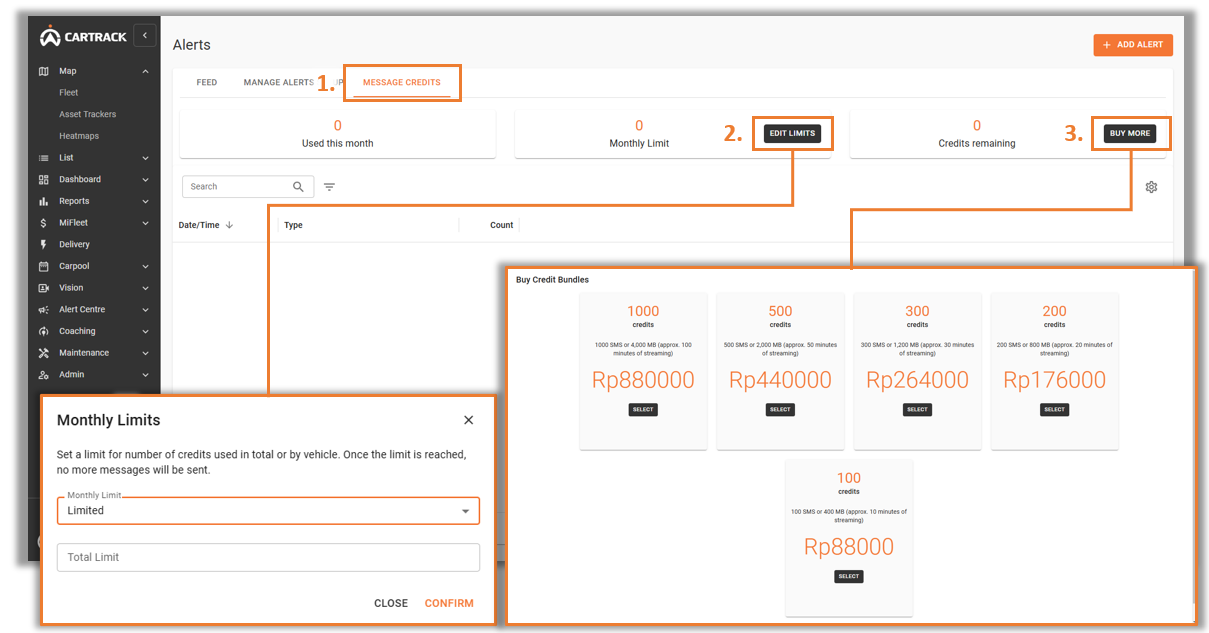This screenshot has width=1209, height=633.
Task: Click the Carpool calendar icon
Action: [x=43, y=266]
